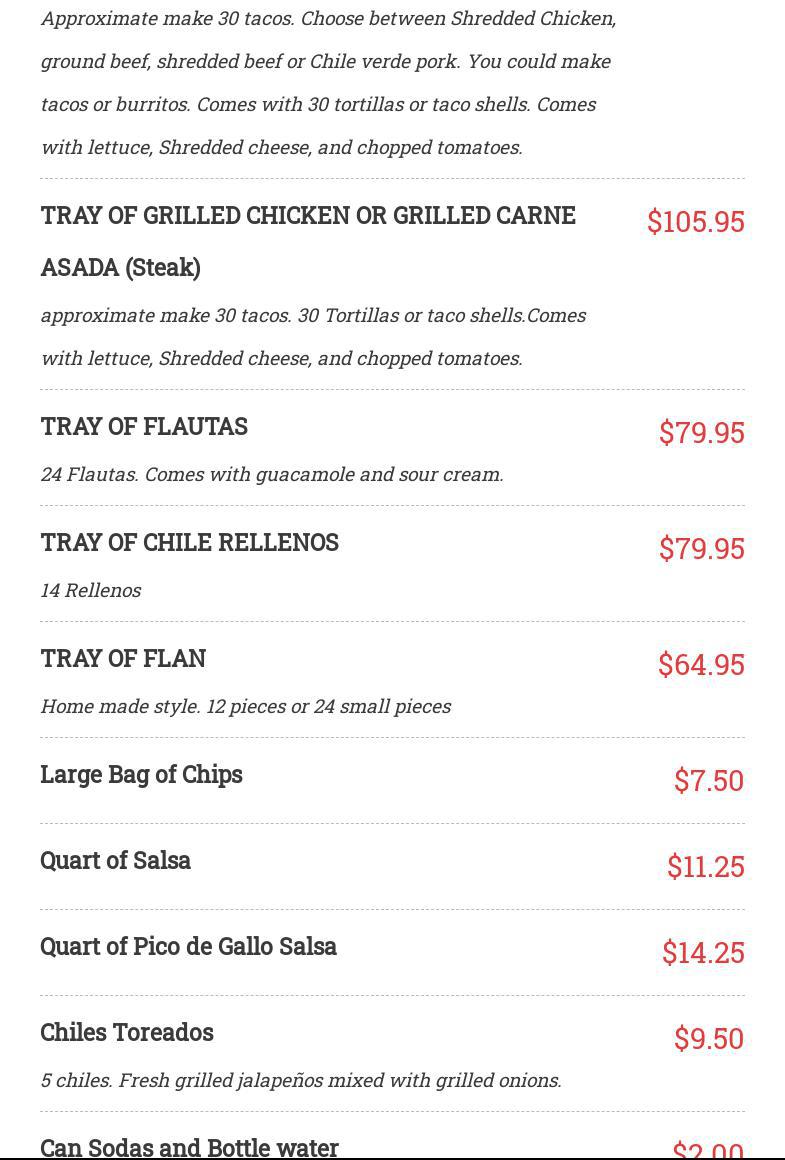Click the $14.25 pico de gallo price
The height and width of the screenshot is (1160, 785).
(703, 952)
